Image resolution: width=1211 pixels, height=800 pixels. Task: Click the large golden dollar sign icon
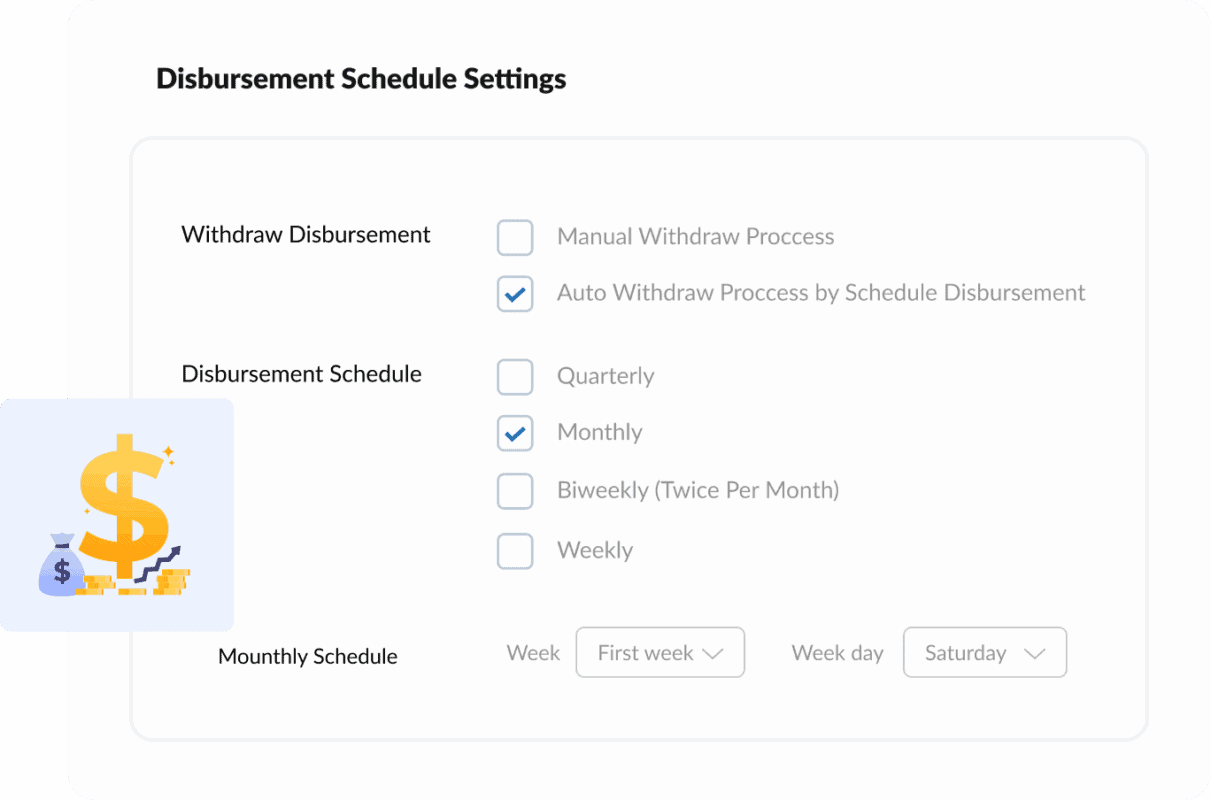click(122, 505)
